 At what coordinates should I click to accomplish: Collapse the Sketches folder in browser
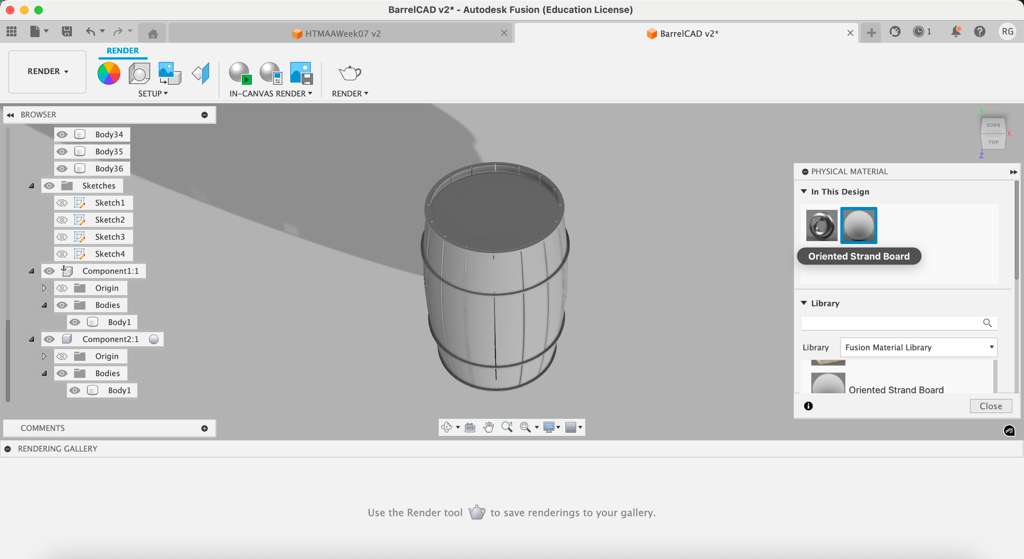click(32, 186)
